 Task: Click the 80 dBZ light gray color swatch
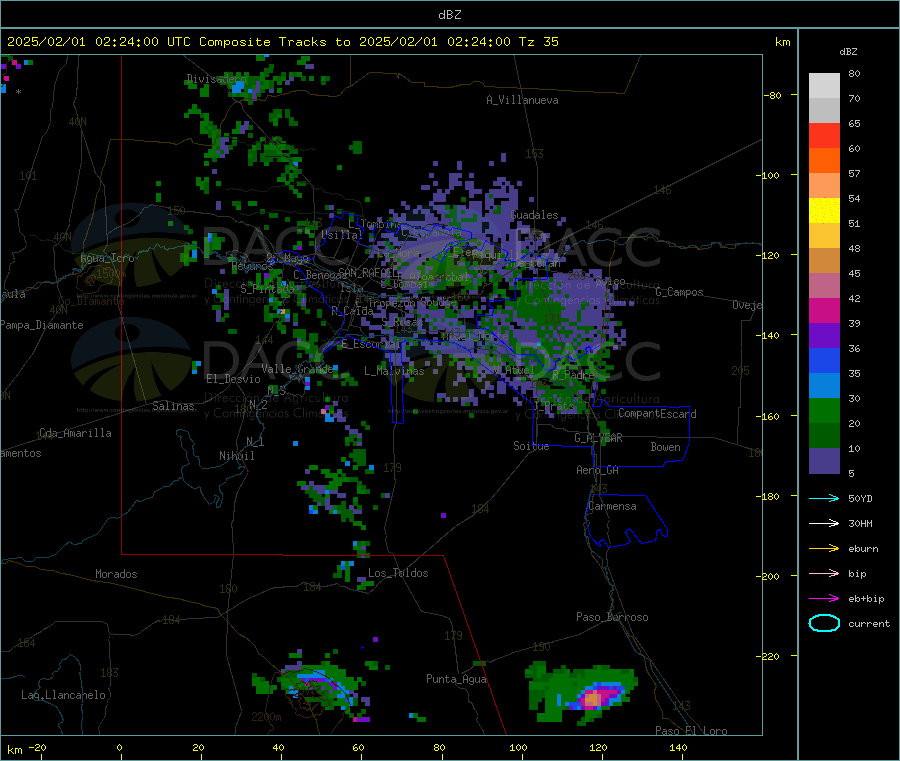824,86
